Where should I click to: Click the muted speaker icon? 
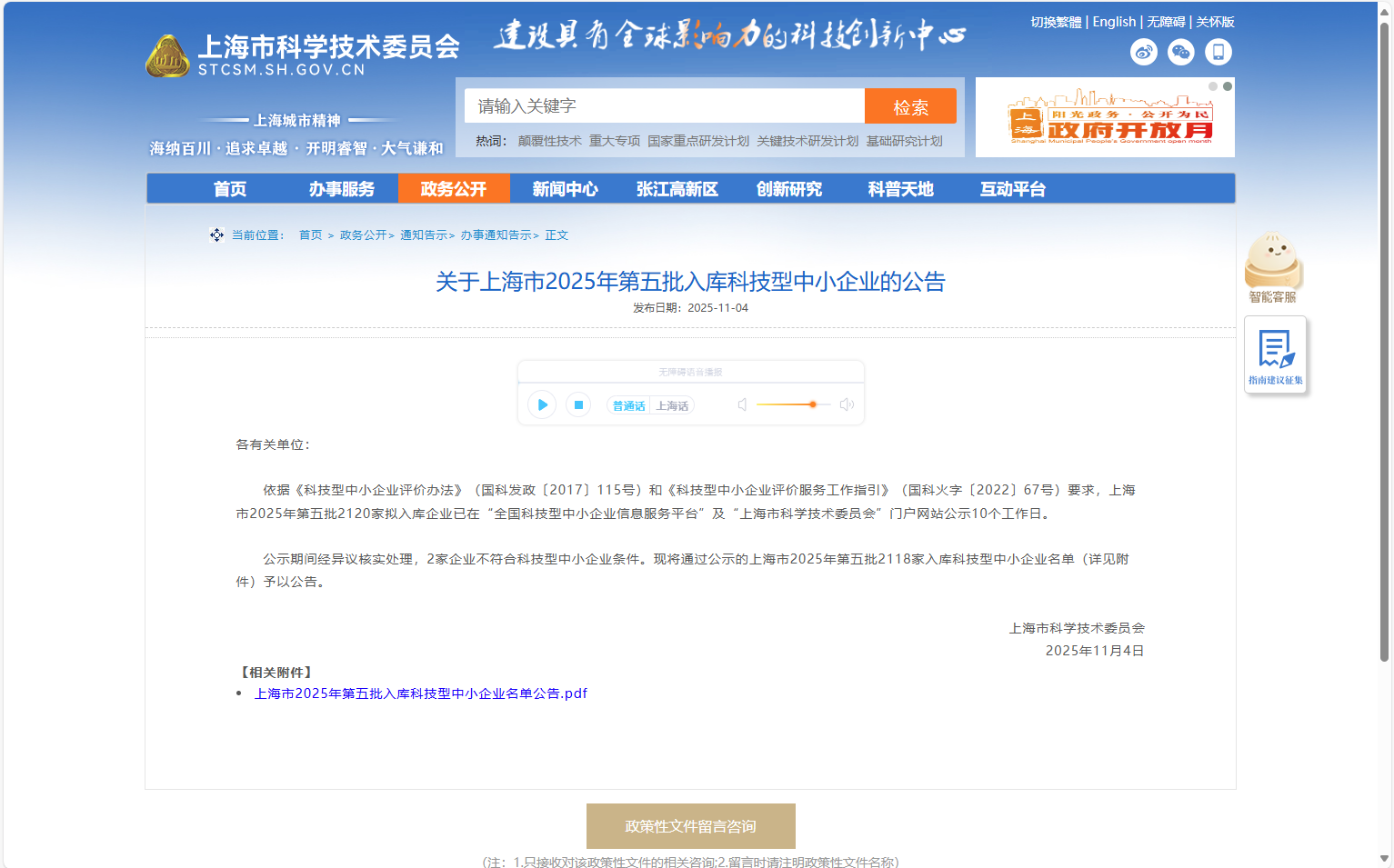click(x=742, y=404)
